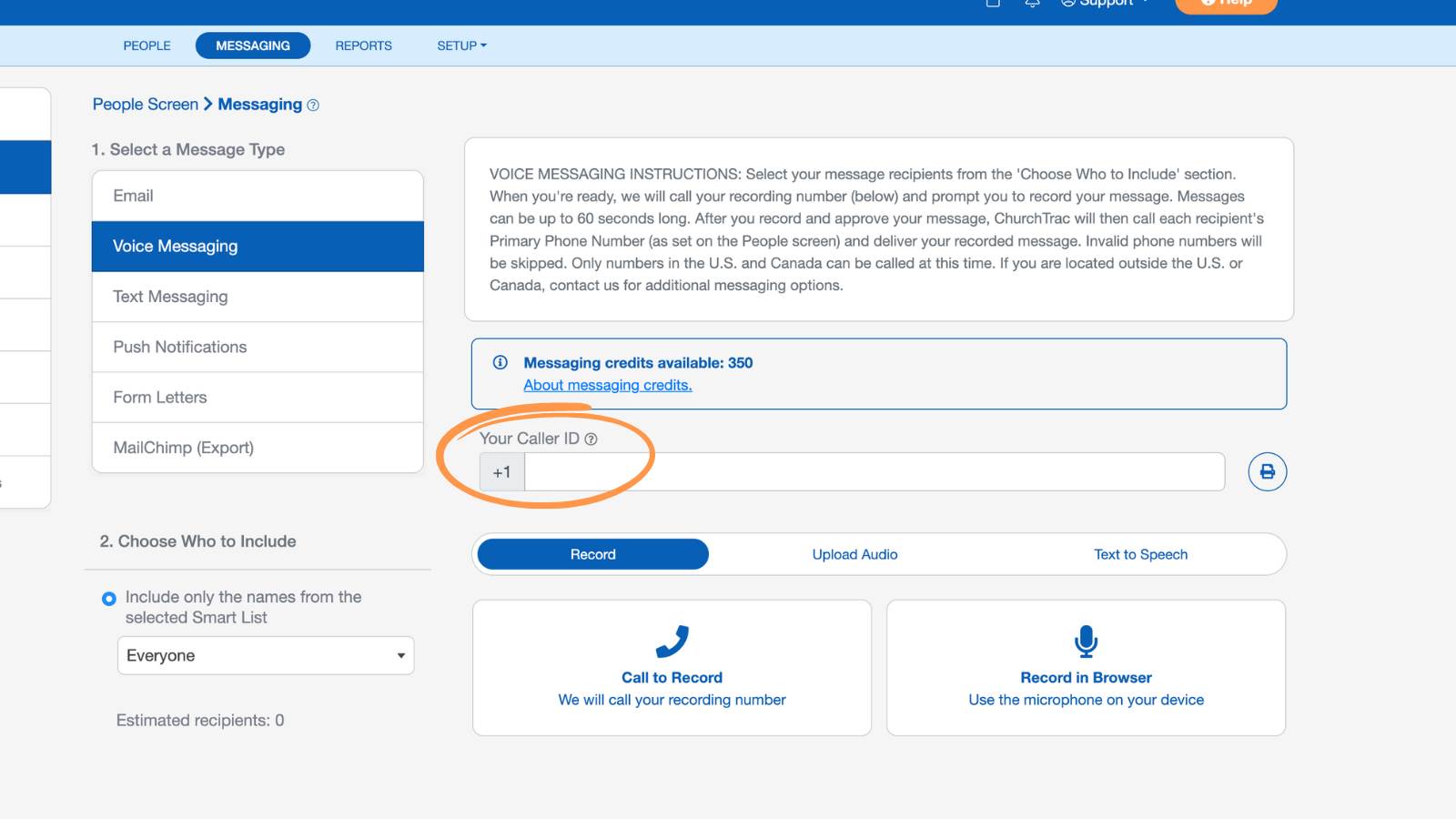1456x819 pixels.
Task: Open About messaging credits link
Action: tap(608, 385)
